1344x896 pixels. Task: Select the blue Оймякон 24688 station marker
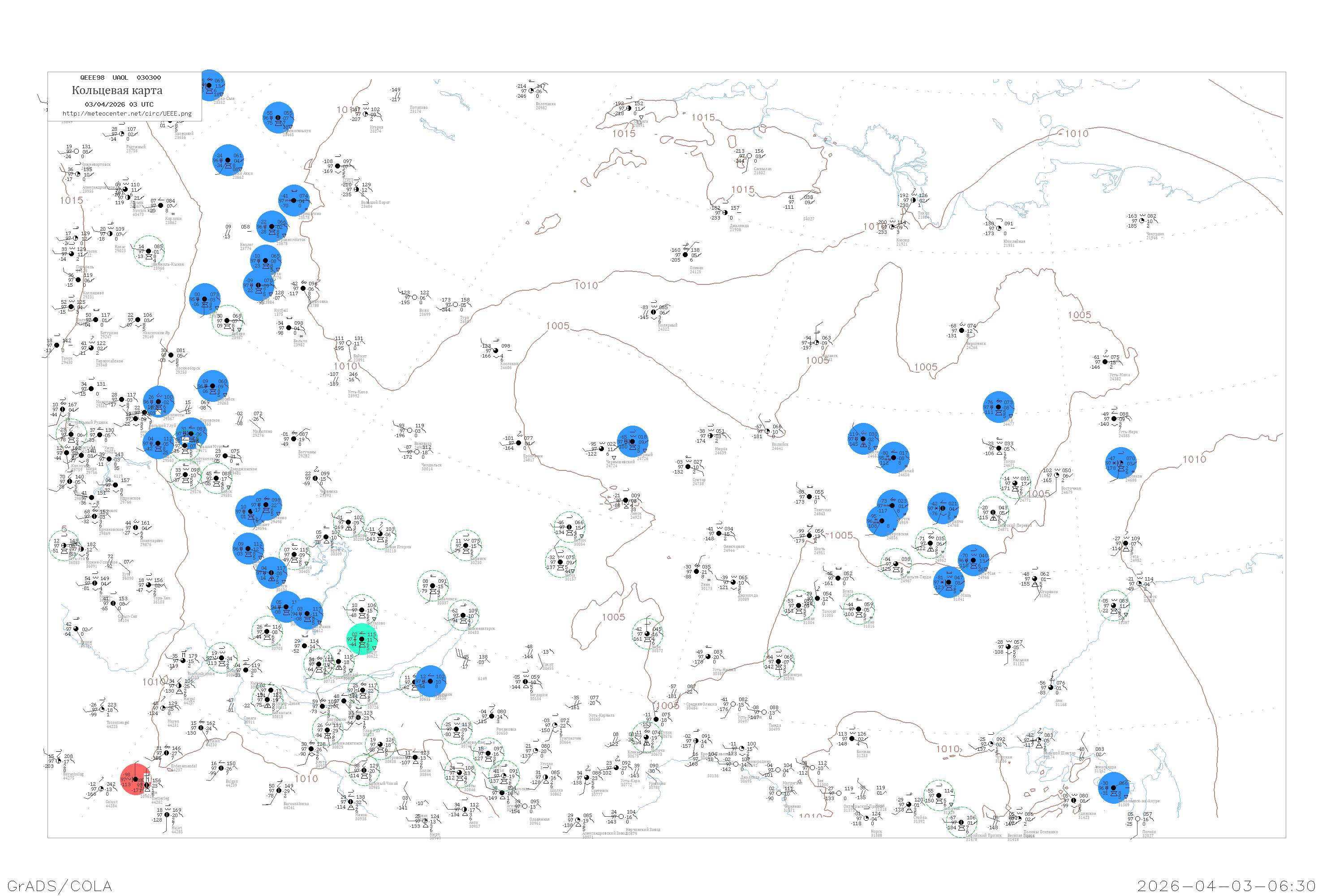[x=1120, y=462]
